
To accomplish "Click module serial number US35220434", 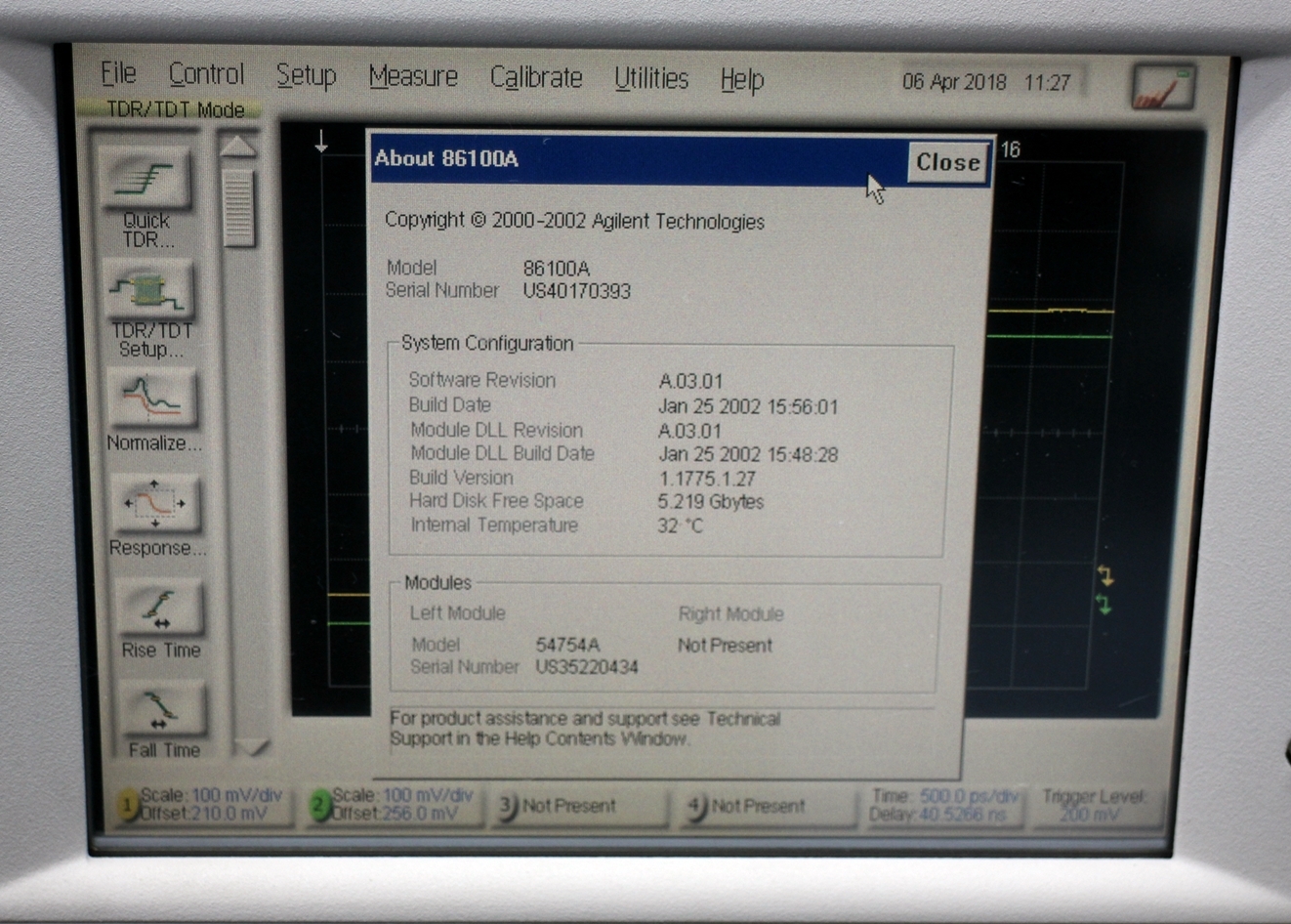I will pyautogui.click(x=586, y=667).
